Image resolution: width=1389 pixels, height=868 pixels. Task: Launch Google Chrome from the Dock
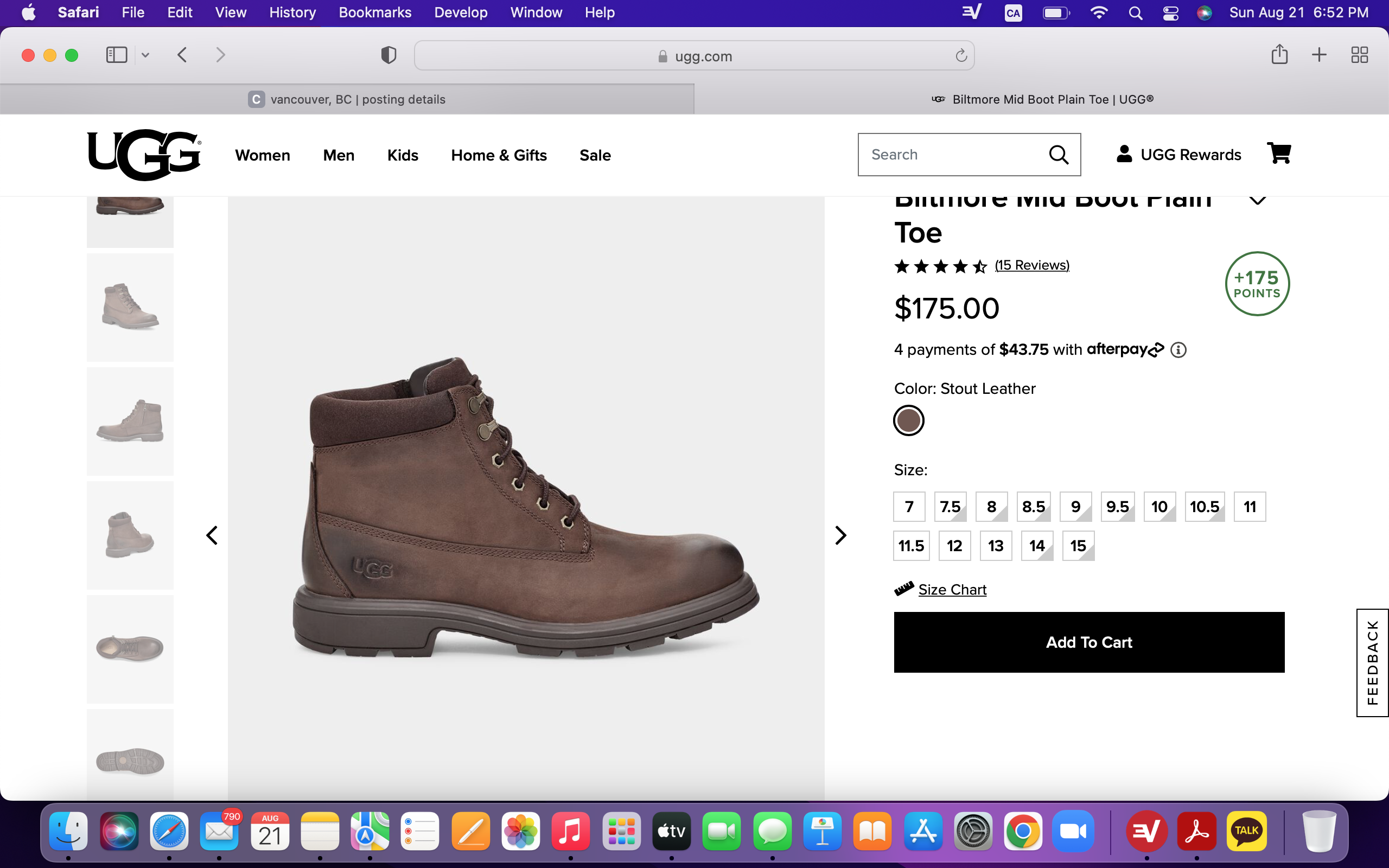point(1023,831)
